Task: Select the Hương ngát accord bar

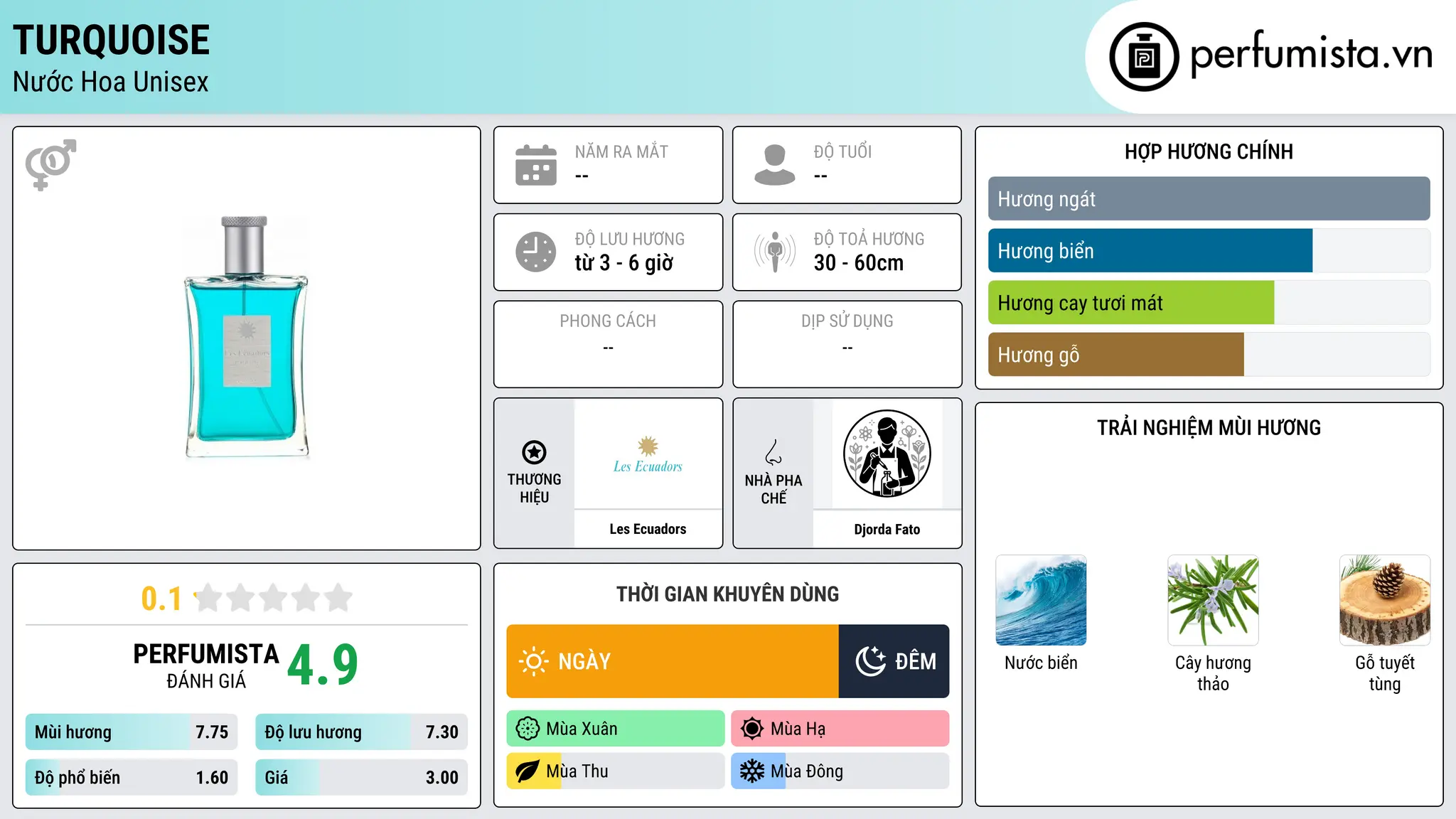Action: point(1209,199)
